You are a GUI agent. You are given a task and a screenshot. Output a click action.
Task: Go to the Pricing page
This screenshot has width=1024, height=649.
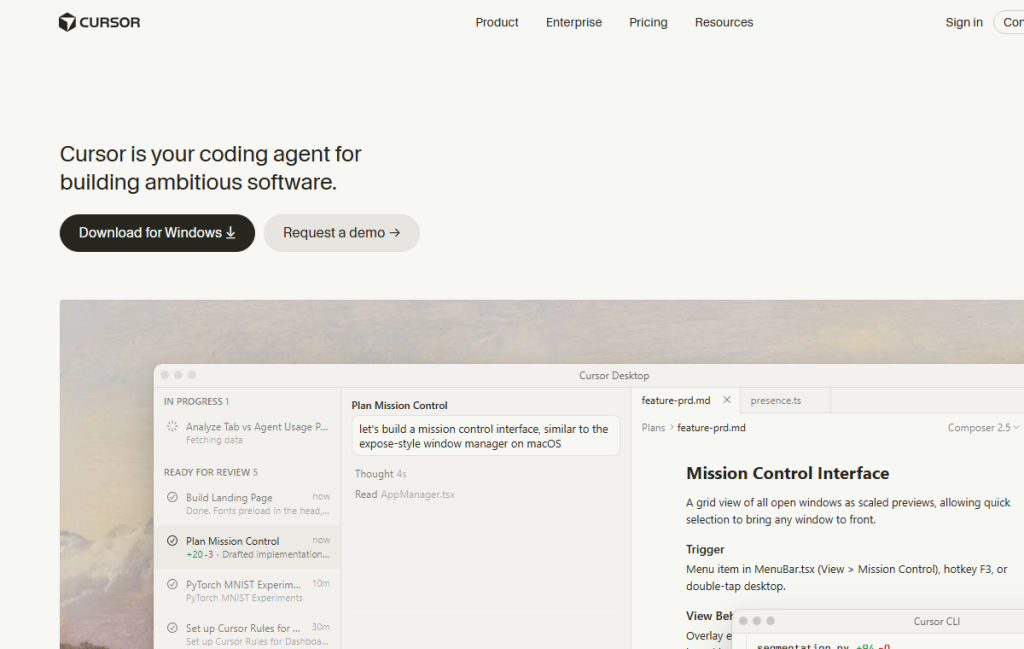648,22
